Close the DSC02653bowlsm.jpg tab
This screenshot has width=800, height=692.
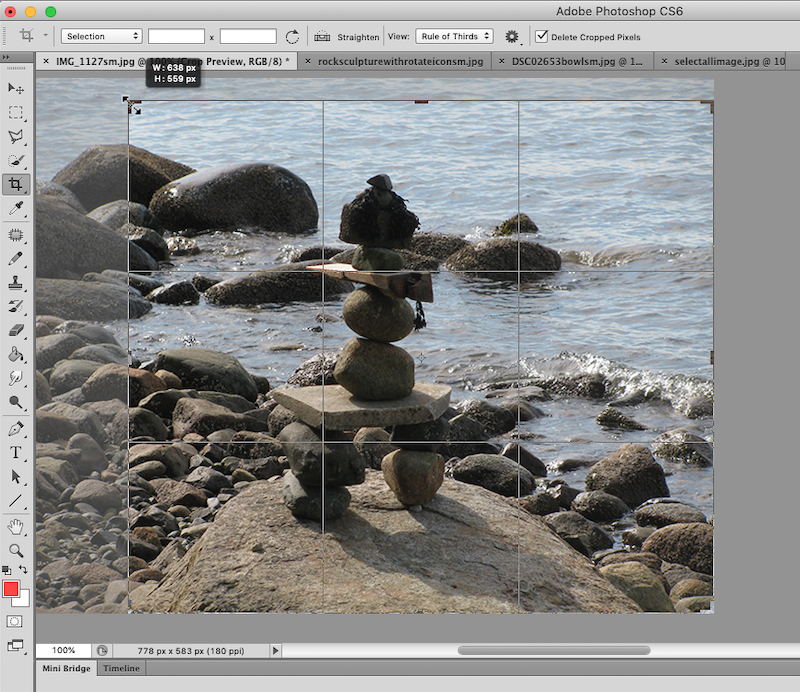point(502,61)
